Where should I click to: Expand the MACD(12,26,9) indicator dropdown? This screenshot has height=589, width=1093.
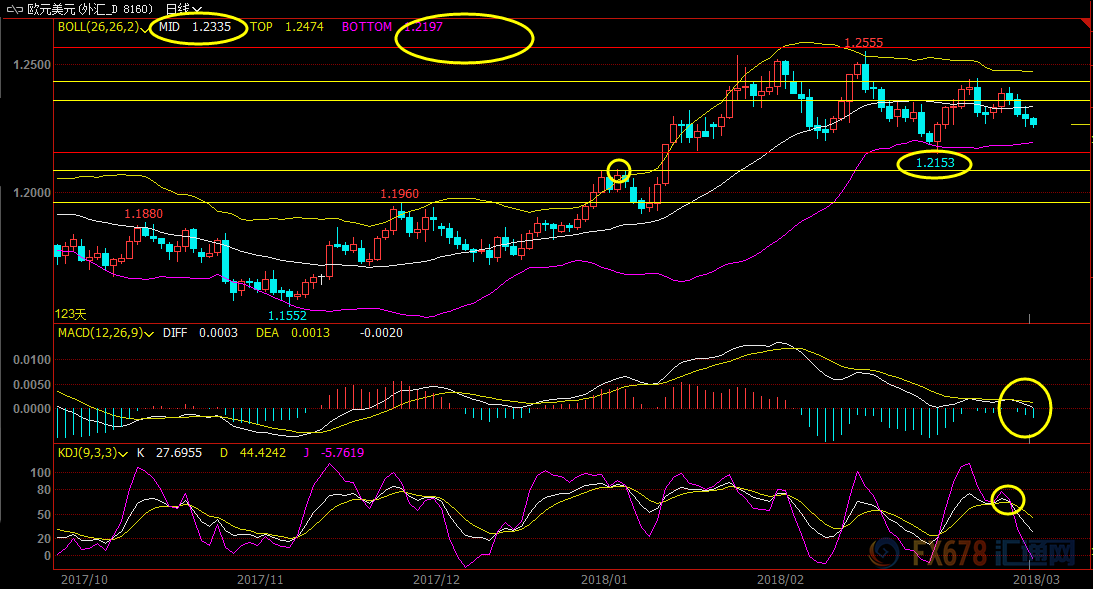149,333
